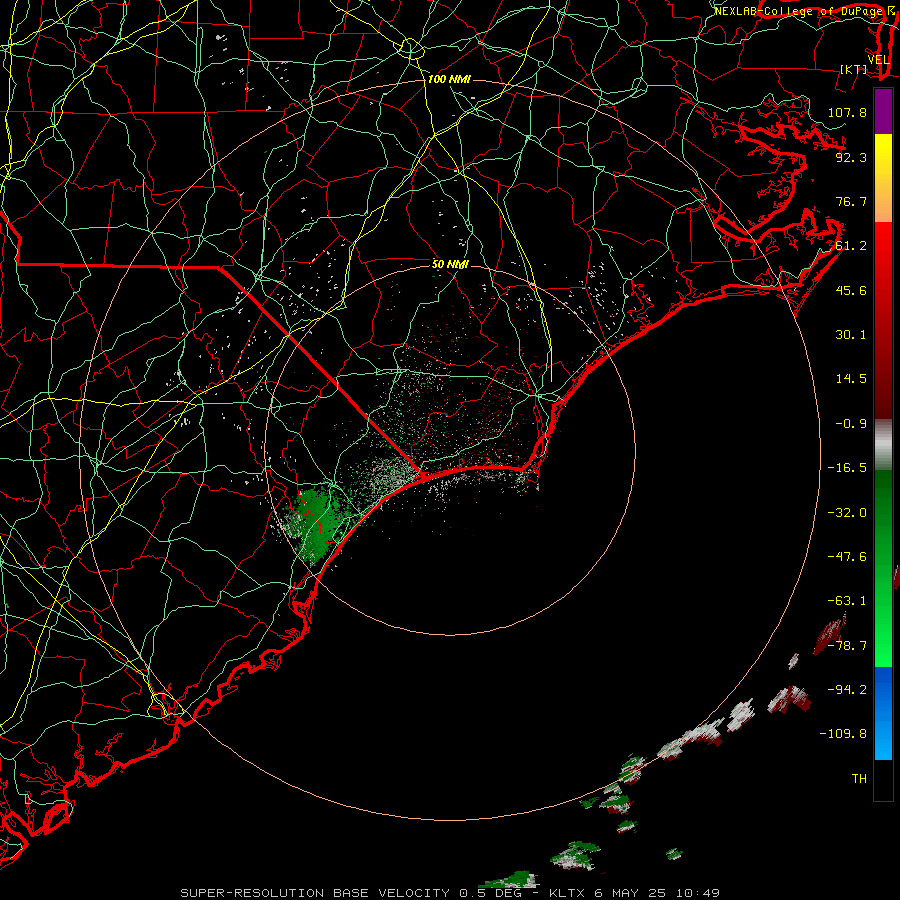Image resolution: width=900 pixels, height=900 pixels.
Task: Select the -16.5 scale value
Action: click(x=847, y=468)
